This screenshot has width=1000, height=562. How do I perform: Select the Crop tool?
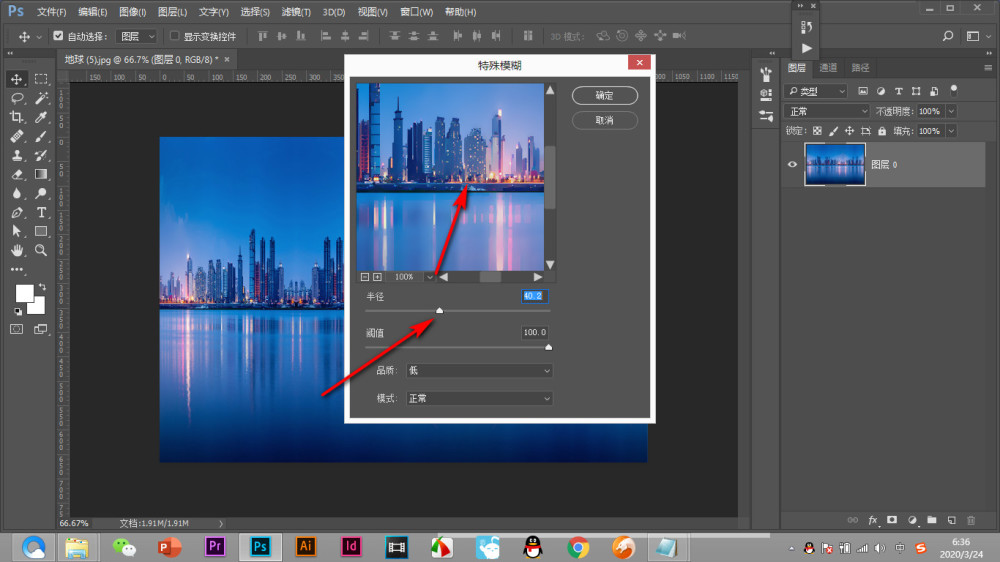17,117
